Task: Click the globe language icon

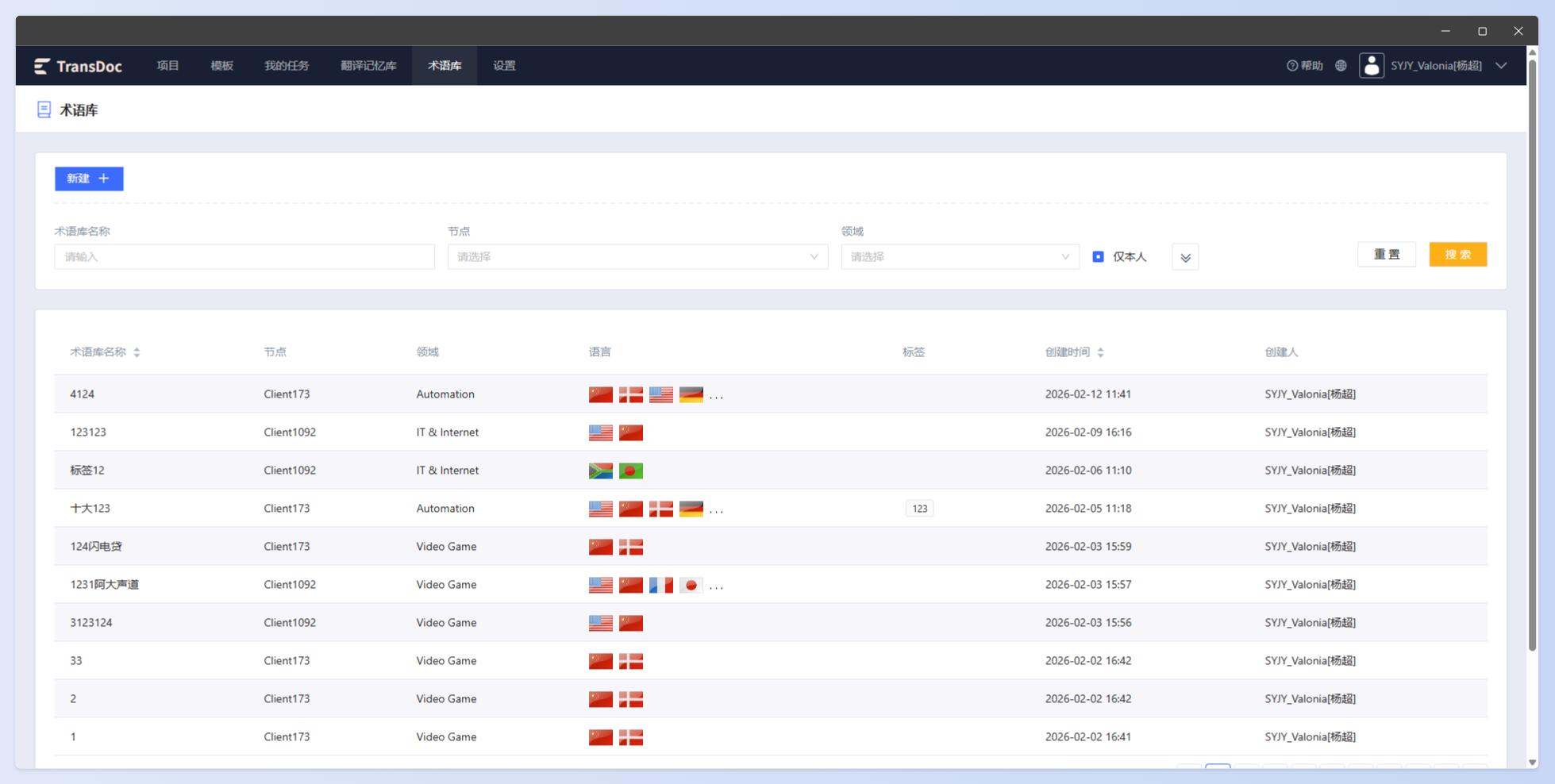Action: 1341,66
